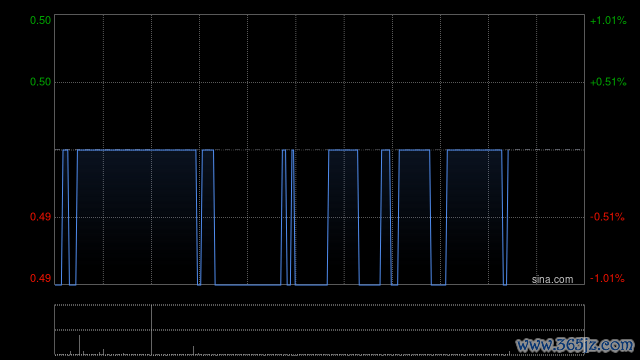Screen dimensions: 640x360
Task: Select the -0.51% percentage axis label
Action: [x=607, y=217]
